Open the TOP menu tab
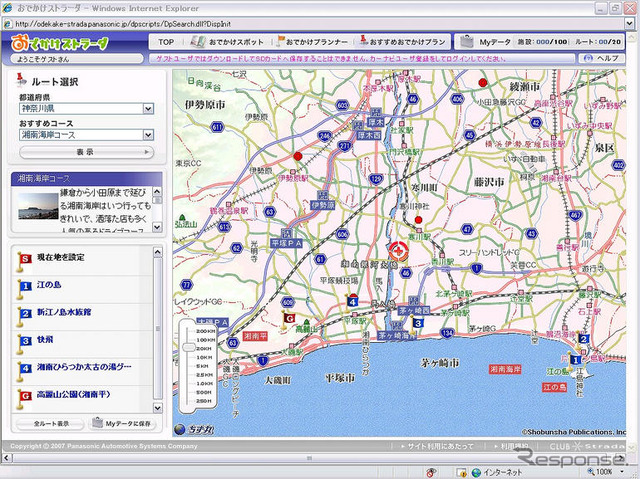The height and width of the screenshot is (479, 640). 166,42
